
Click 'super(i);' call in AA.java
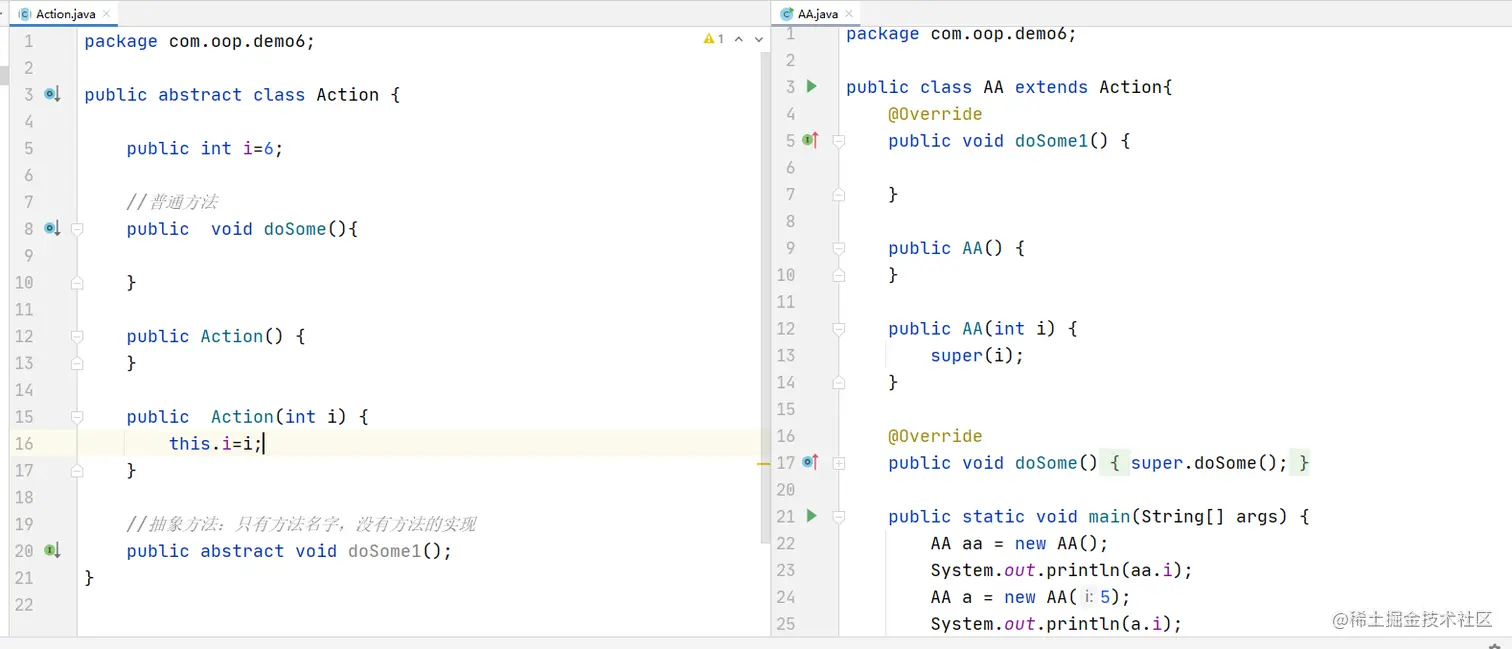click(x=977, y=355)
